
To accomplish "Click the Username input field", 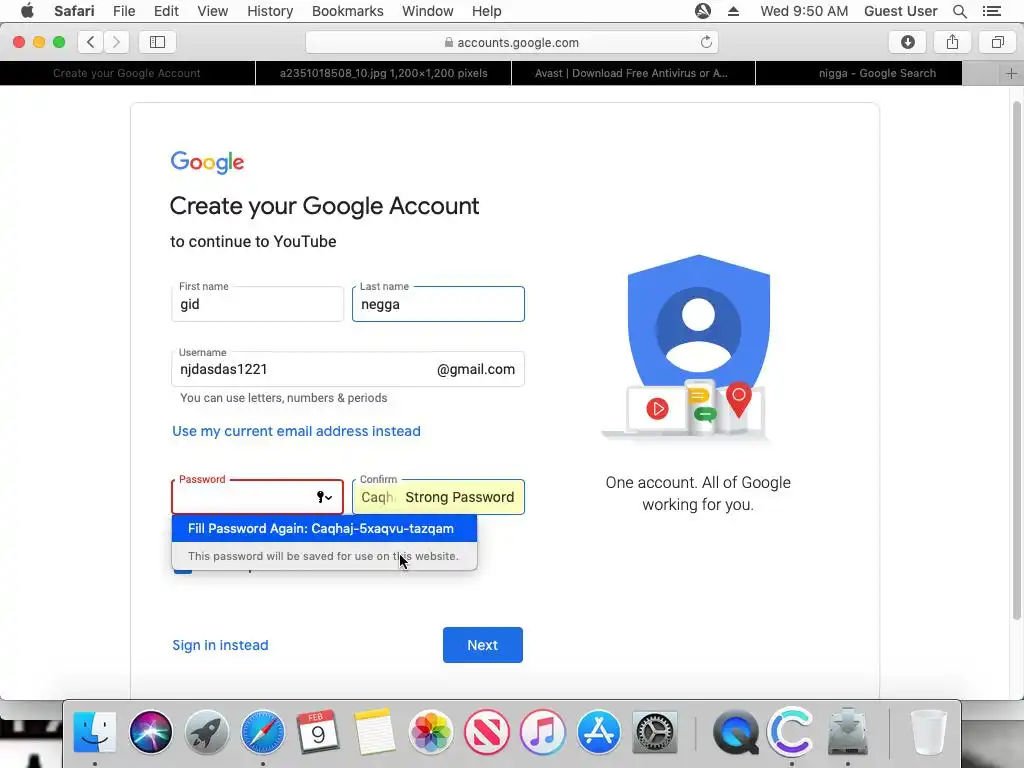I will (347, 369).
